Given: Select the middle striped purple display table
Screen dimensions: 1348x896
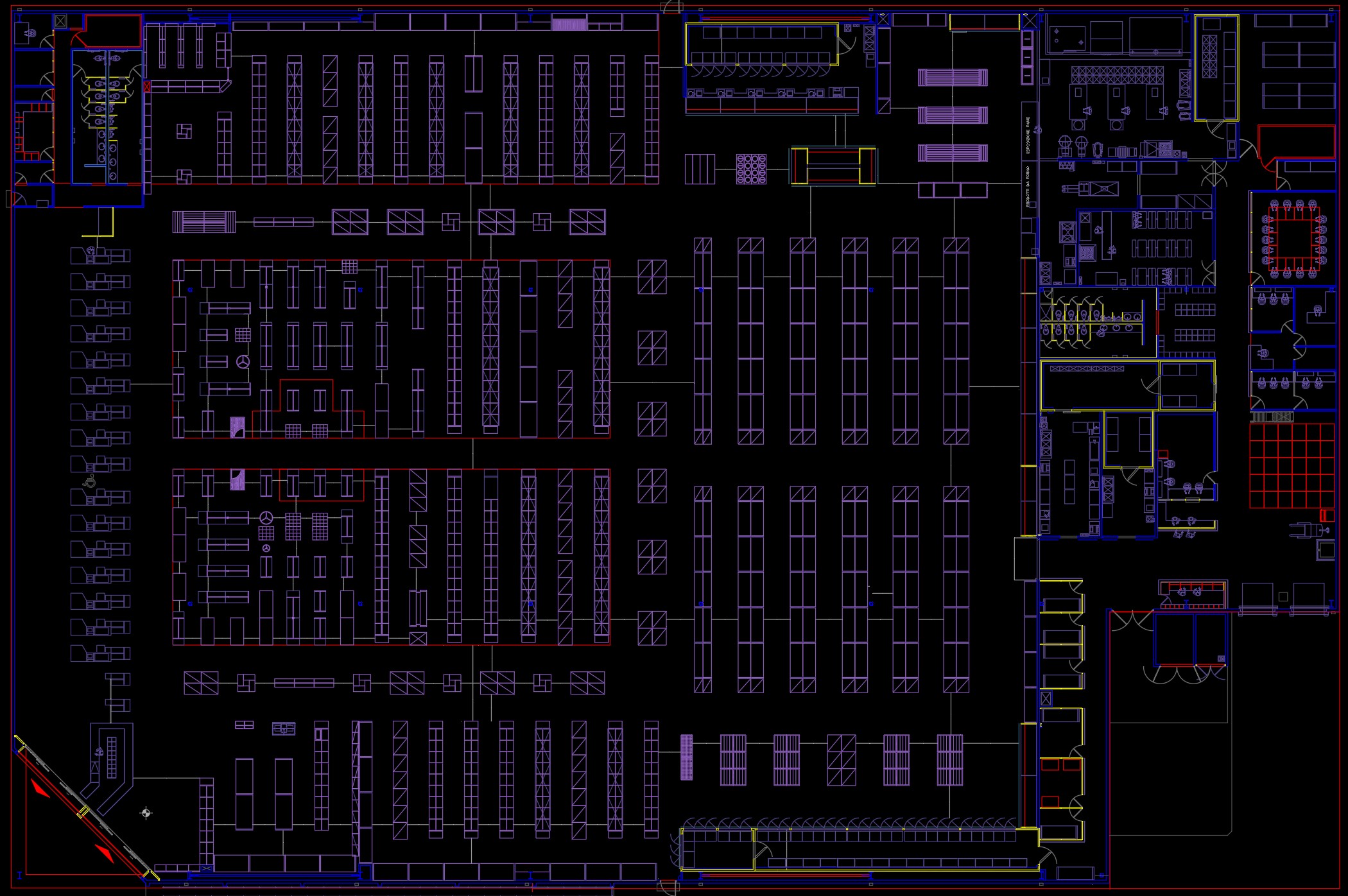Looking at the screenshot, I should (x=953, y=116).
